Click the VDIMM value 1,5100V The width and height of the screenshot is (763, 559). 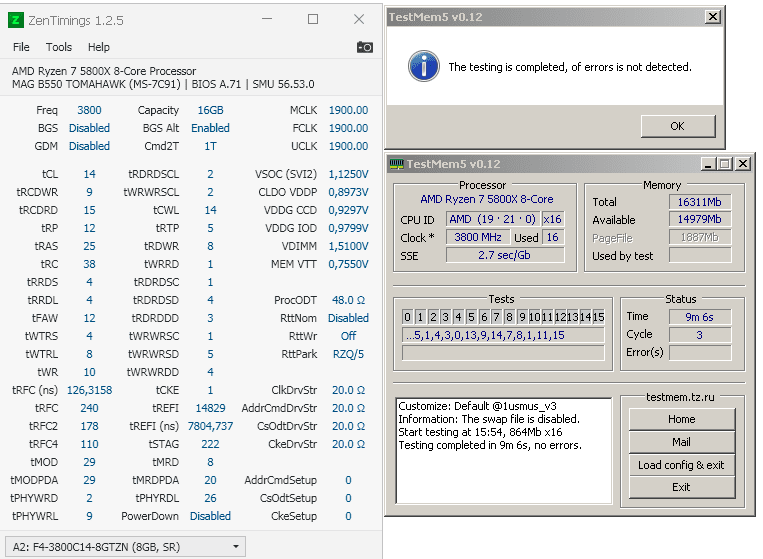(348, 246)
